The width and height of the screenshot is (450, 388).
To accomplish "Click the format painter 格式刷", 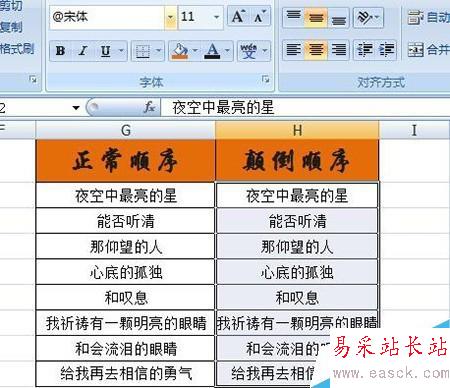I will pos(17,49).
